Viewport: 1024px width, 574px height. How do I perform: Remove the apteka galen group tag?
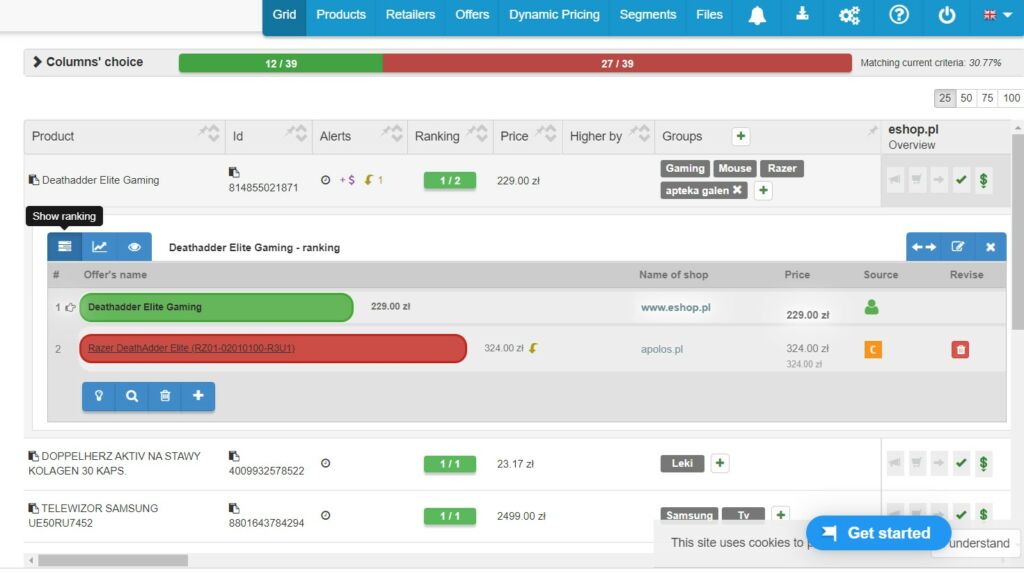pyautogui.click(x=737, y=190)
